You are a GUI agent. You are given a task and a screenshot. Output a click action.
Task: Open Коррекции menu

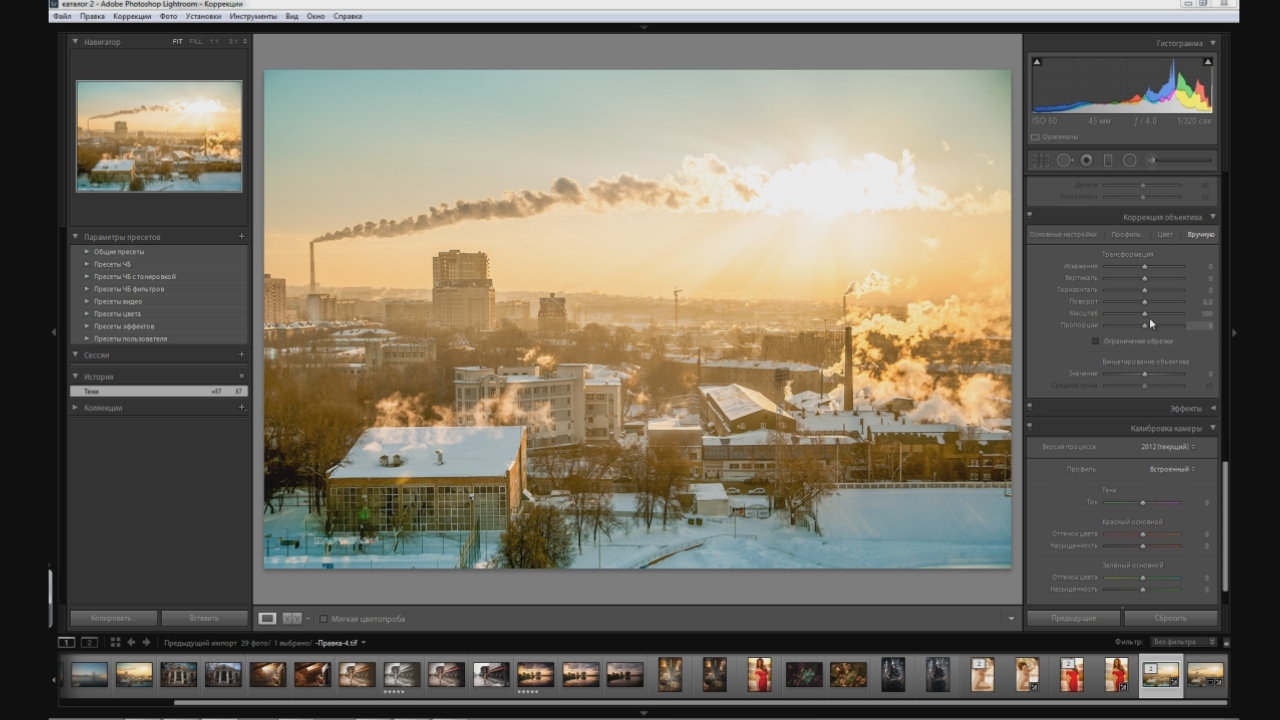(x=132, y=17)
